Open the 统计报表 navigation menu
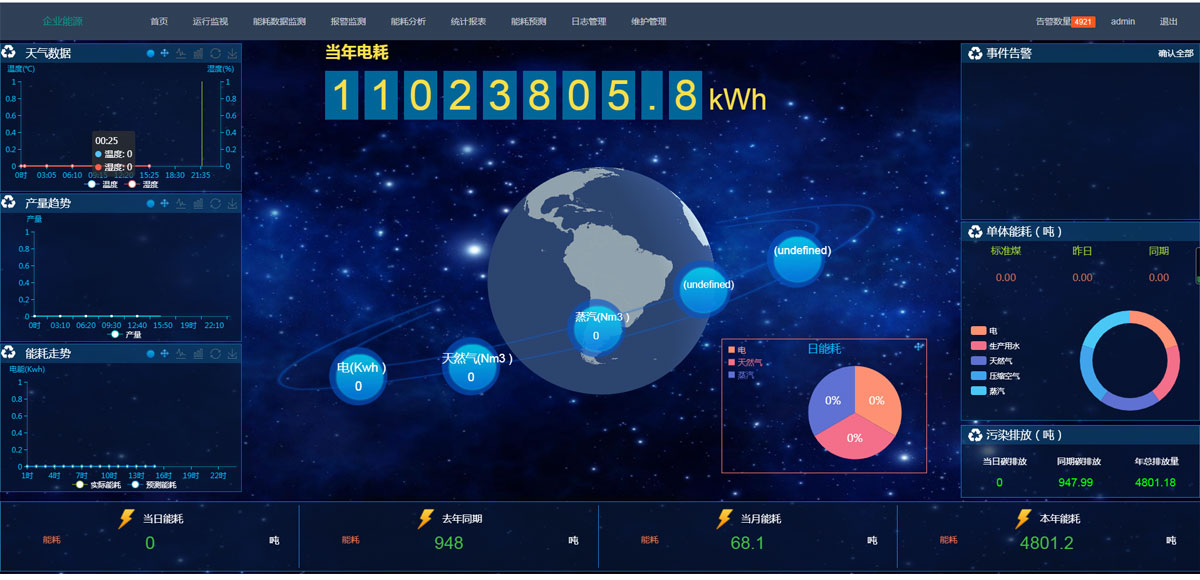The height and width of the screenshot is (580, 1200). pyautogui.click(x=468, y=21)
